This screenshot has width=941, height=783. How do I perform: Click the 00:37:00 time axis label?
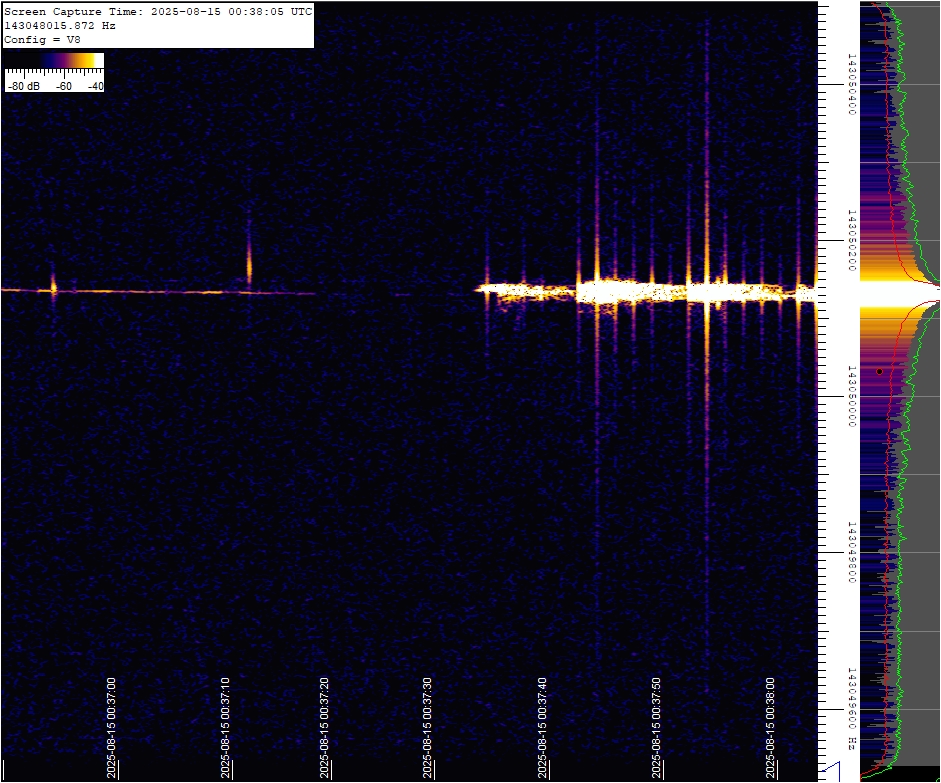pos(112,728)
